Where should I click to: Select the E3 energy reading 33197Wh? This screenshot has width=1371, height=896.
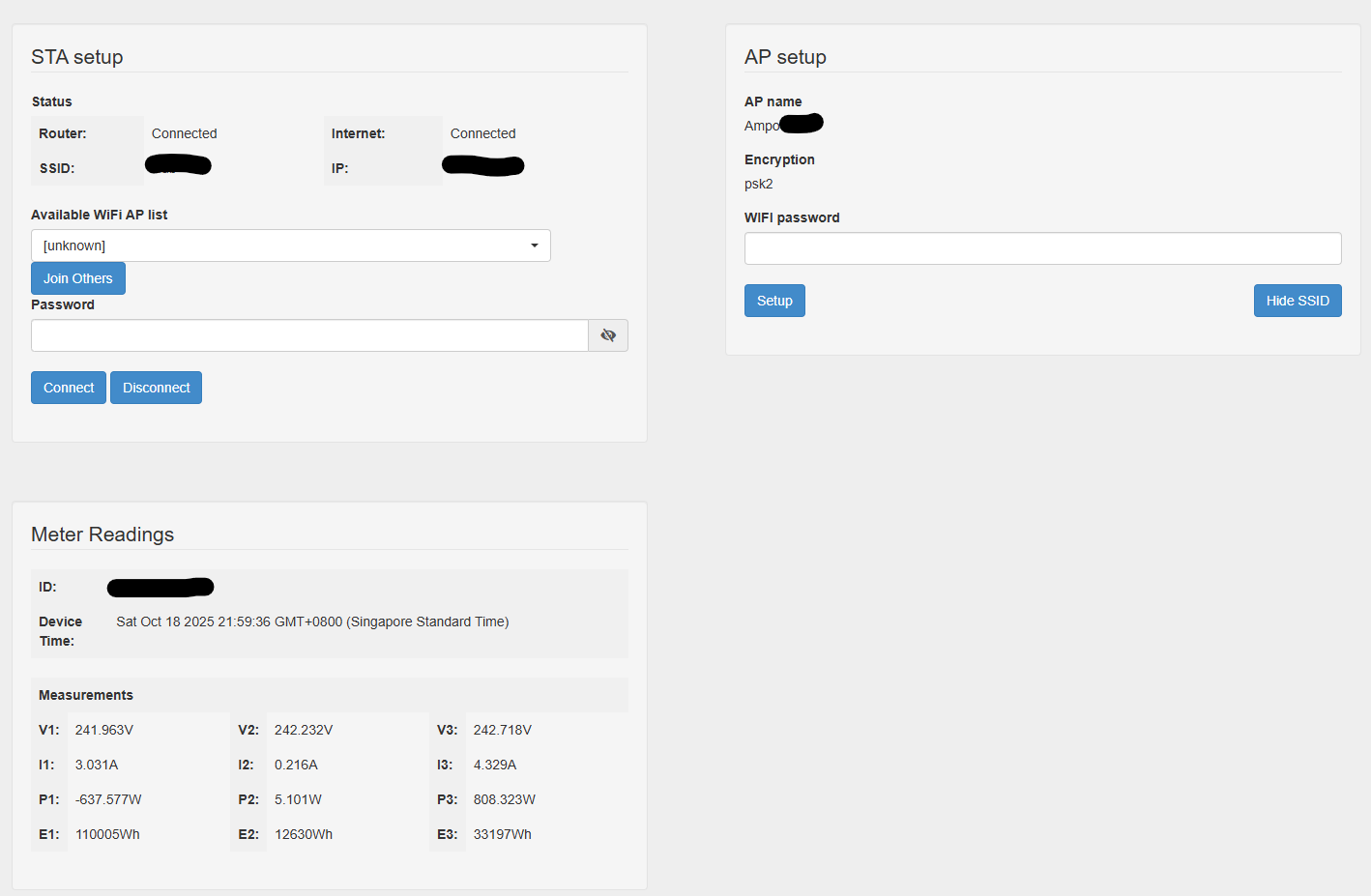click(x=502, y=834)
